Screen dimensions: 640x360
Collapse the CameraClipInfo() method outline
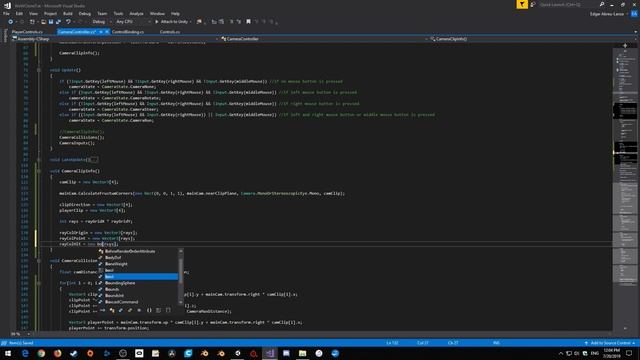pos(39,171)
